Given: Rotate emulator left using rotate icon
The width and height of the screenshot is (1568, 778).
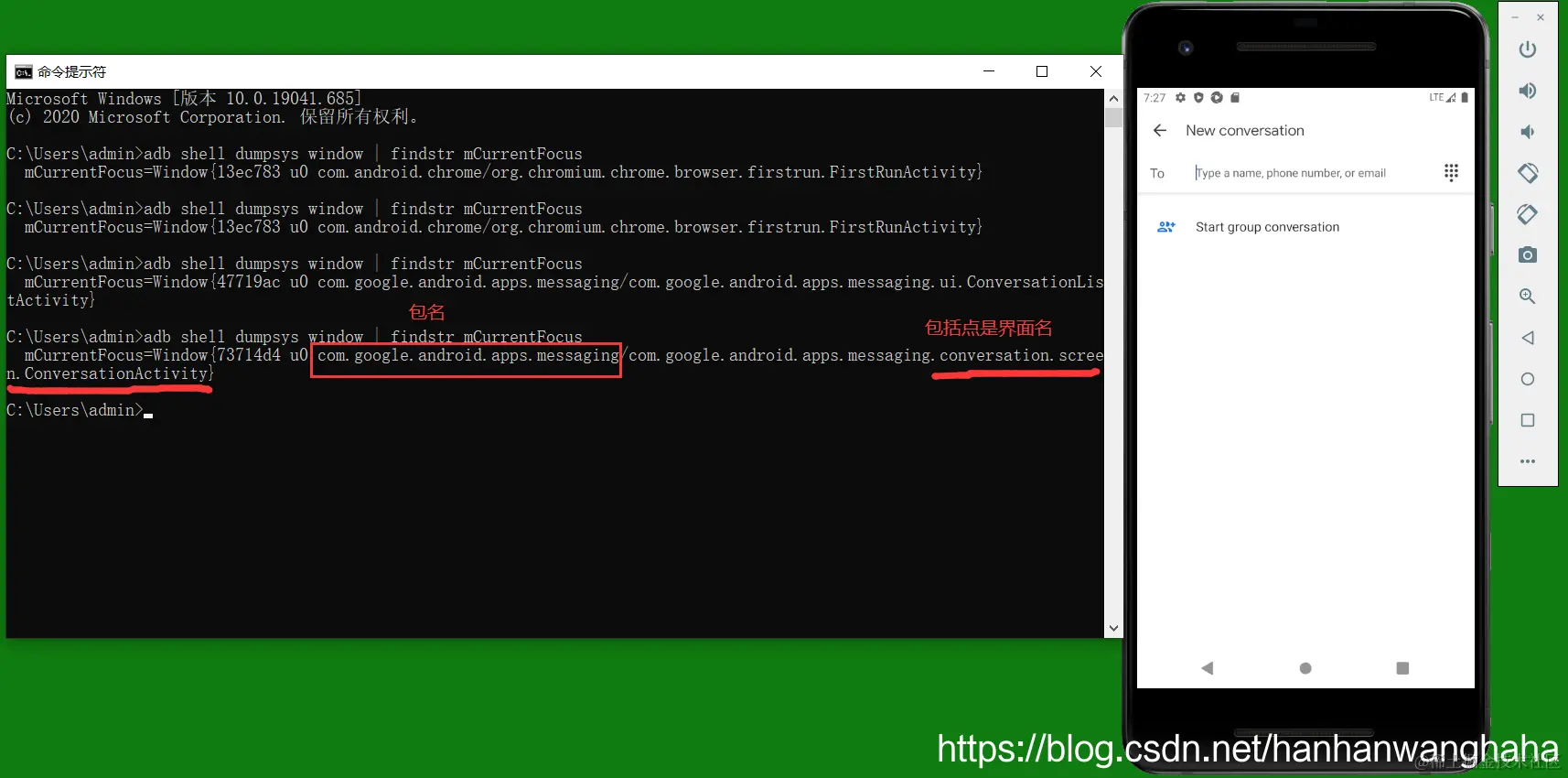Looking at the screenshot, I should pyautogui.click(x=1528, y=173).
